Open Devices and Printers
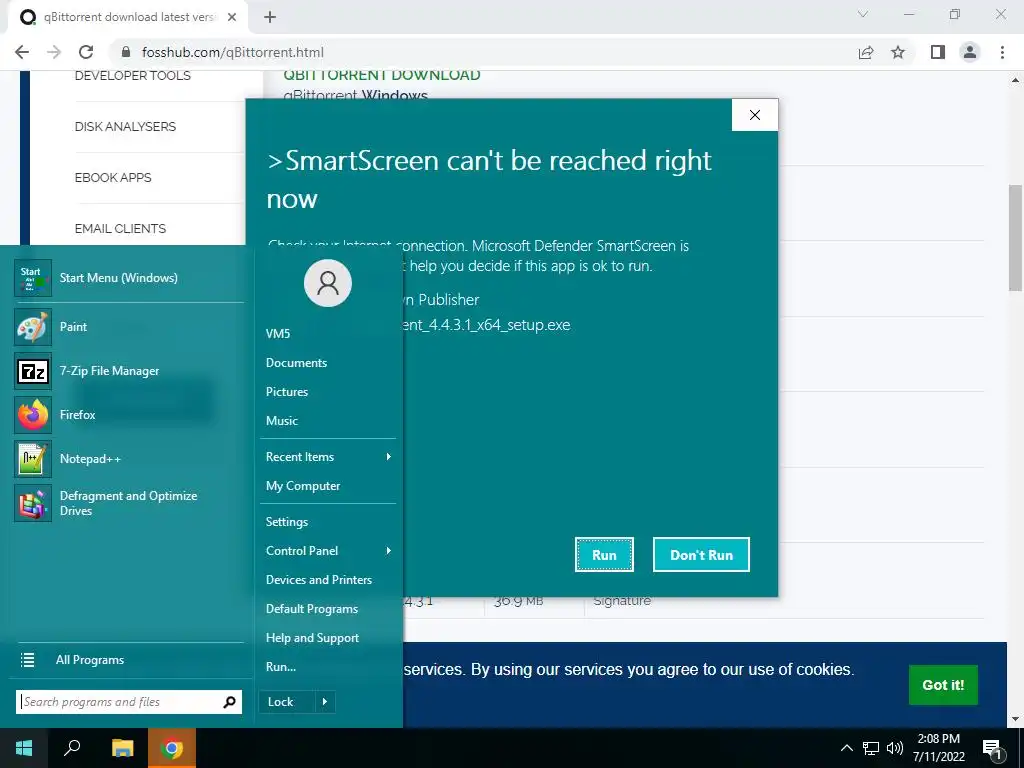 pos(319,580)
